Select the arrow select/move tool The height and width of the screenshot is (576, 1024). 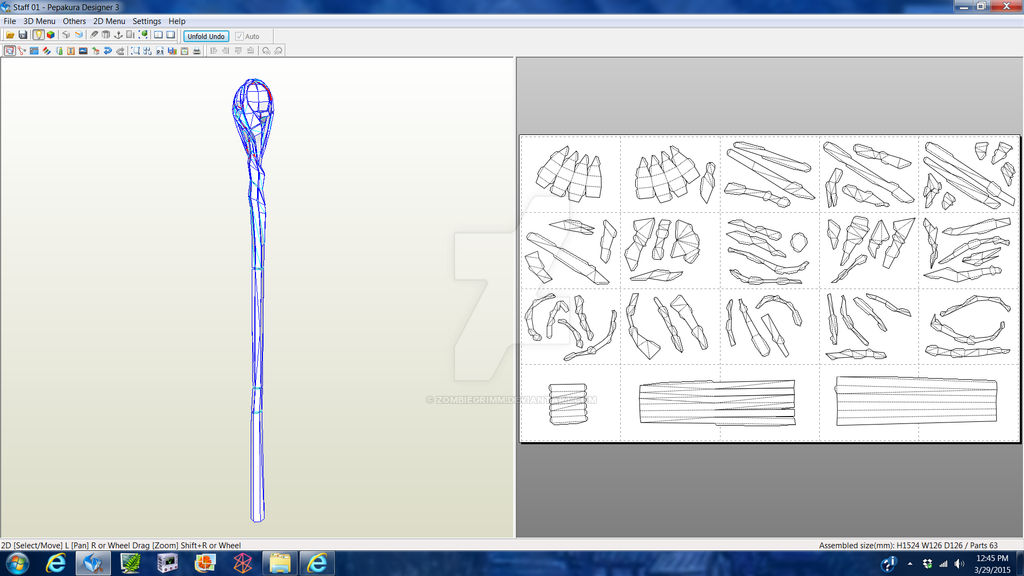pyautogui.click(x=11, y=50)
